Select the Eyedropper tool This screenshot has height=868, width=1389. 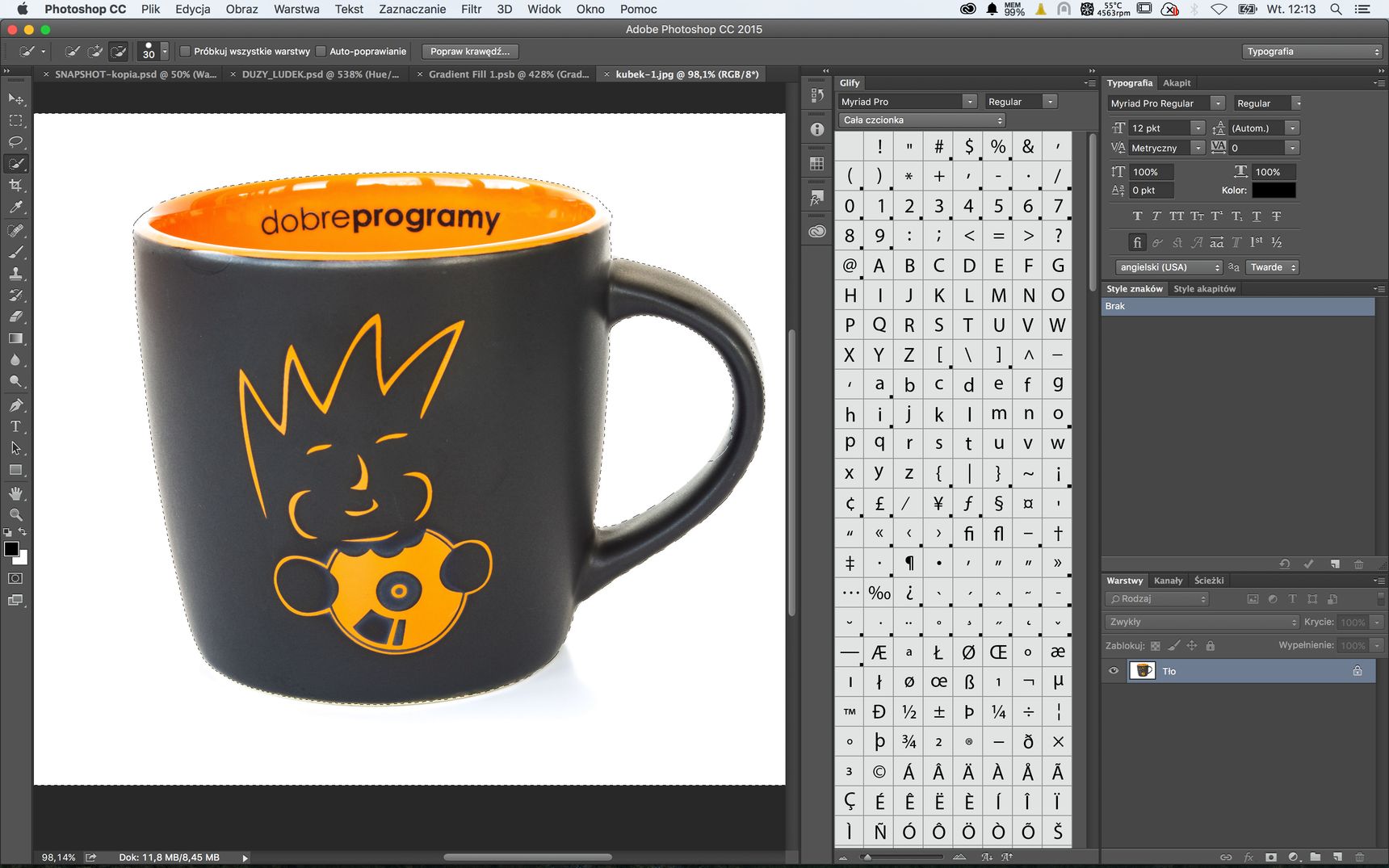[15, 208]
